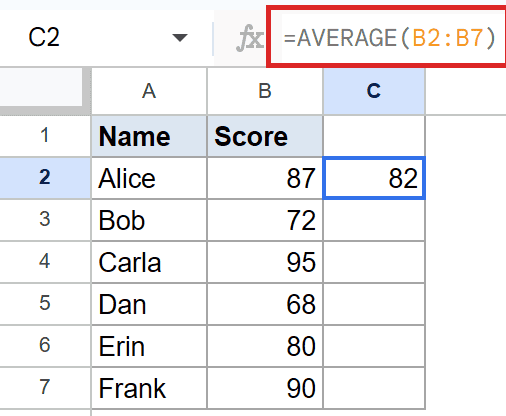Click empty cell C1 above 82
The height and width of the screenshot is (416, 506).
tap(374, 136)
